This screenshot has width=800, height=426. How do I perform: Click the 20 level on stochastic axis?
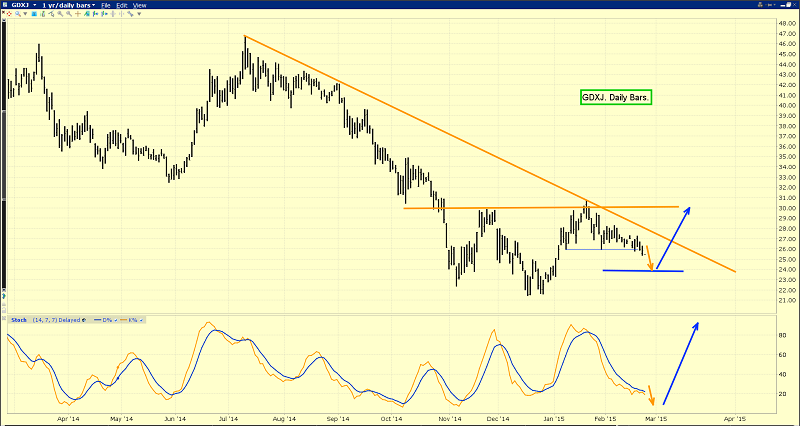click(783, 394)
